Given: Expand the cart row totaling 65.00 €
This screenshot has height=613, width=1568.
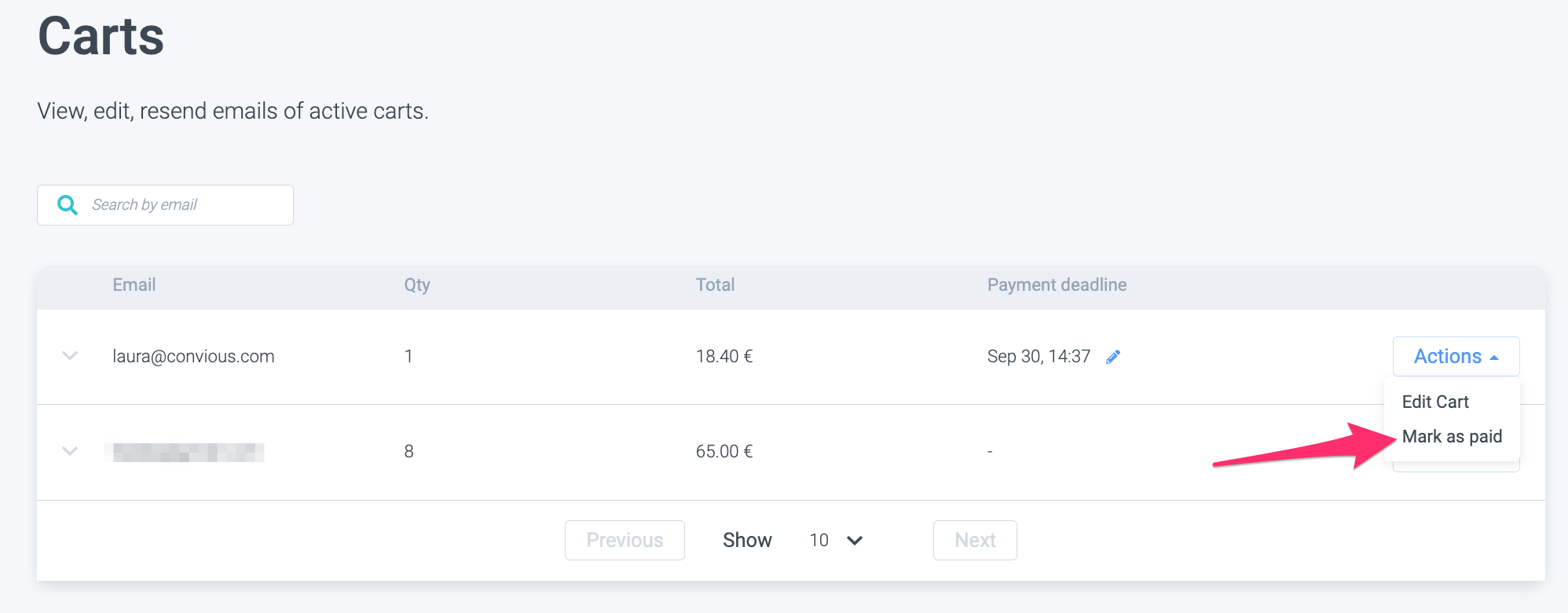Looking at the screenshot, I should point(70,451).
